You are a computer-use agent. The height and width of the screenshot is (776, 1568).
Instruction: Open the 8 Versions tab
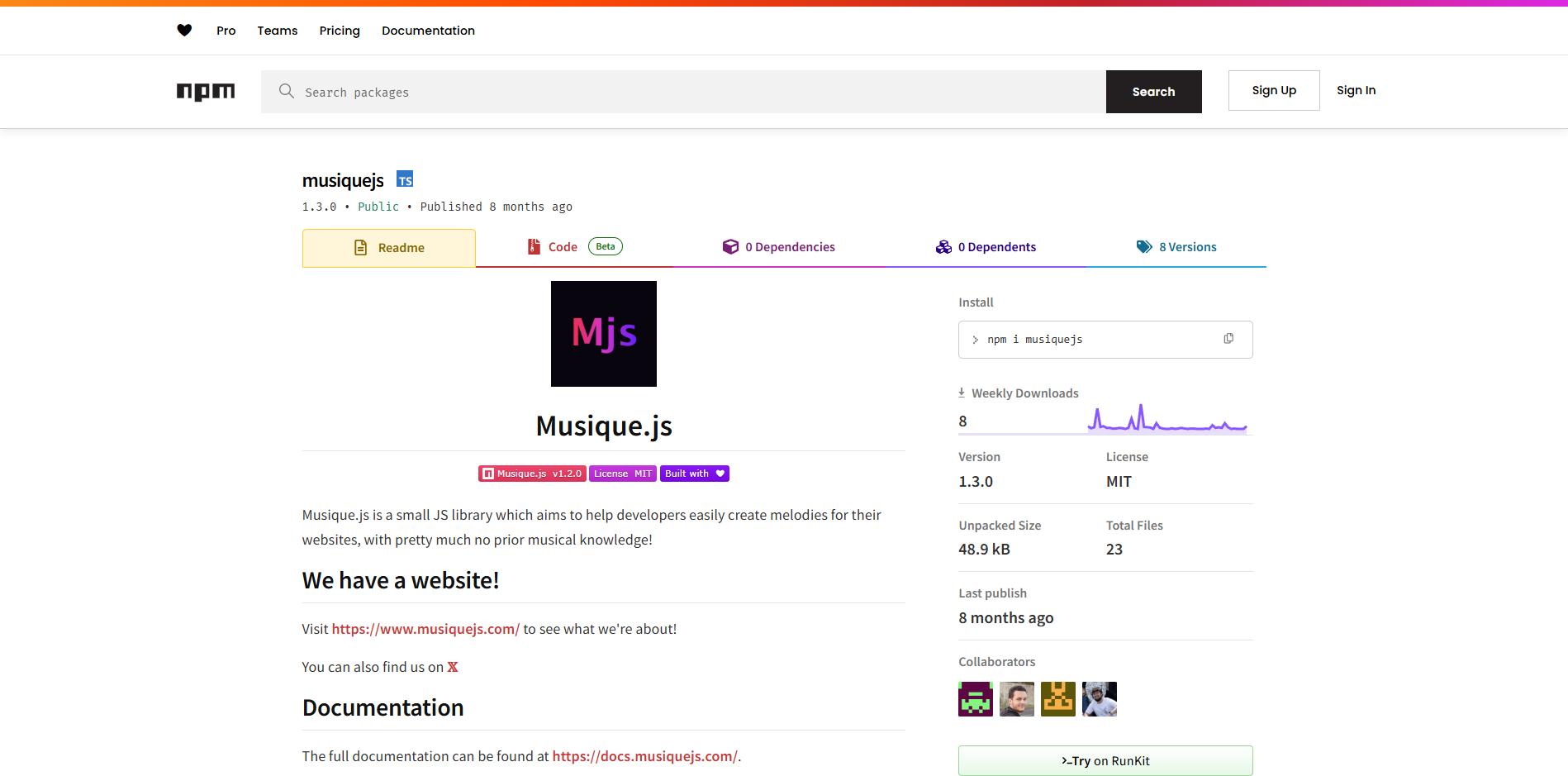point(1177,246)
